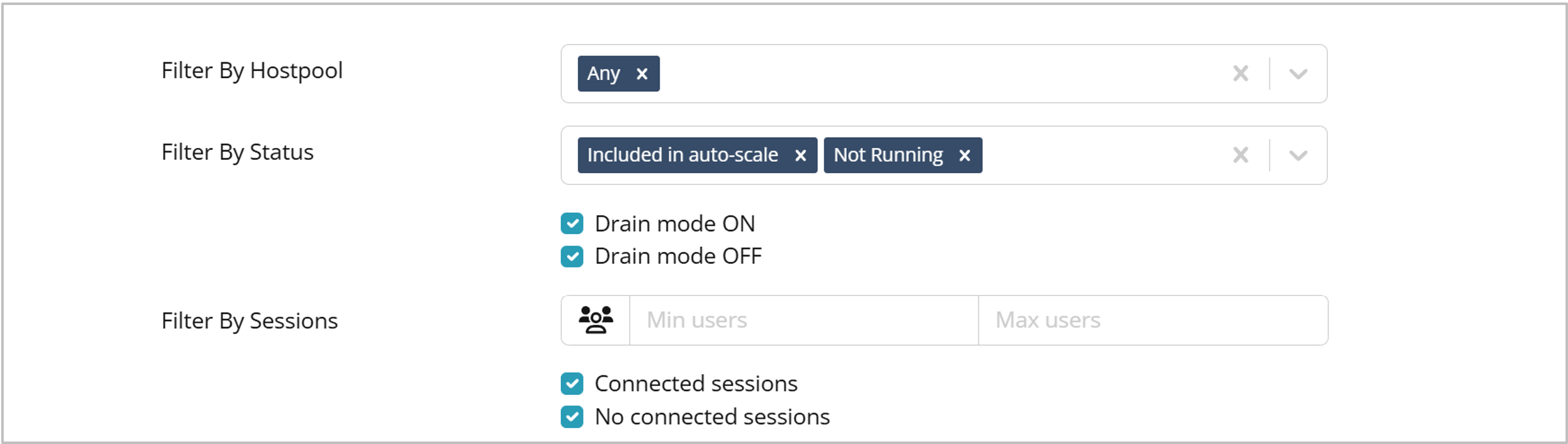
Task: Clear all status filter selections
Action: (1240, 155)
